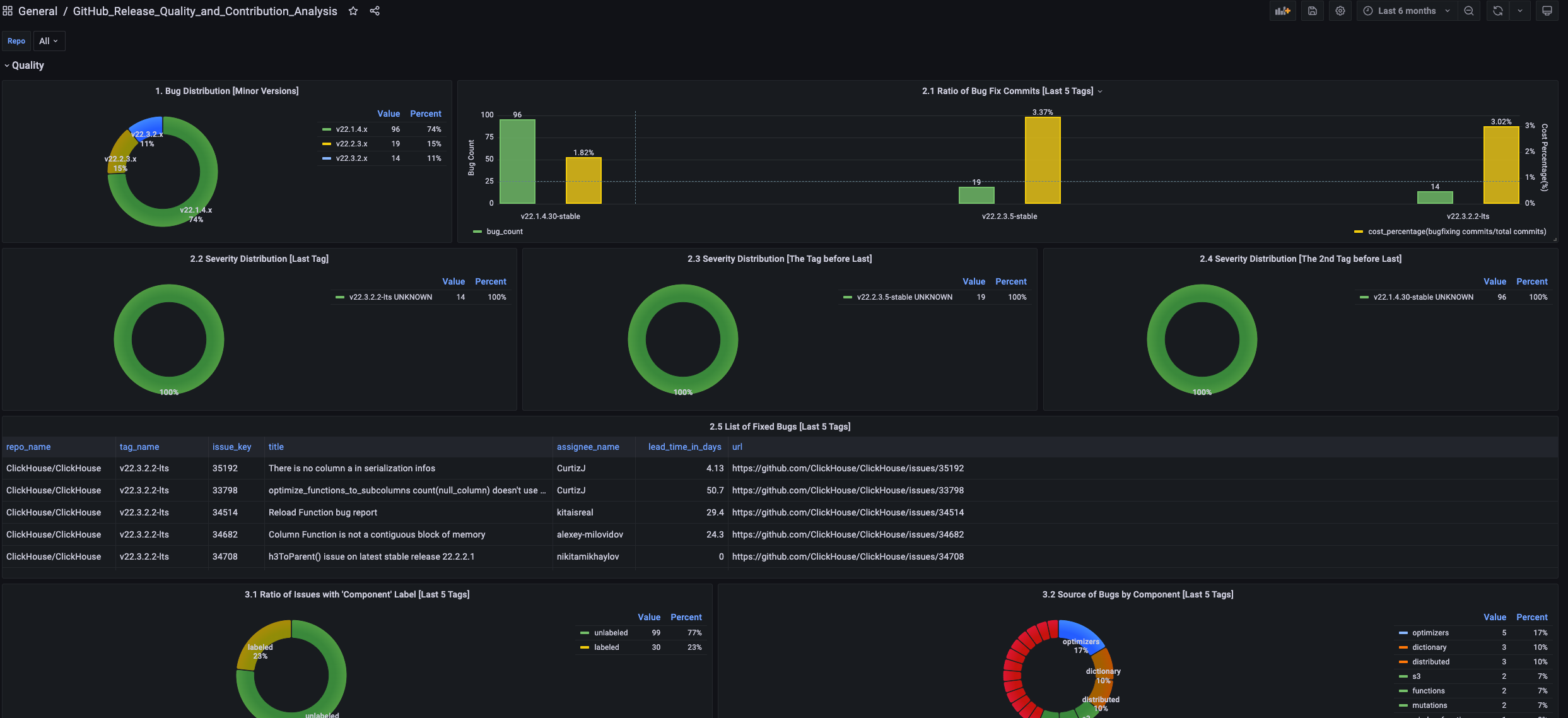Refresh the dashboard
This screenshot has height=718, width=1568.
coord(1497,11)
